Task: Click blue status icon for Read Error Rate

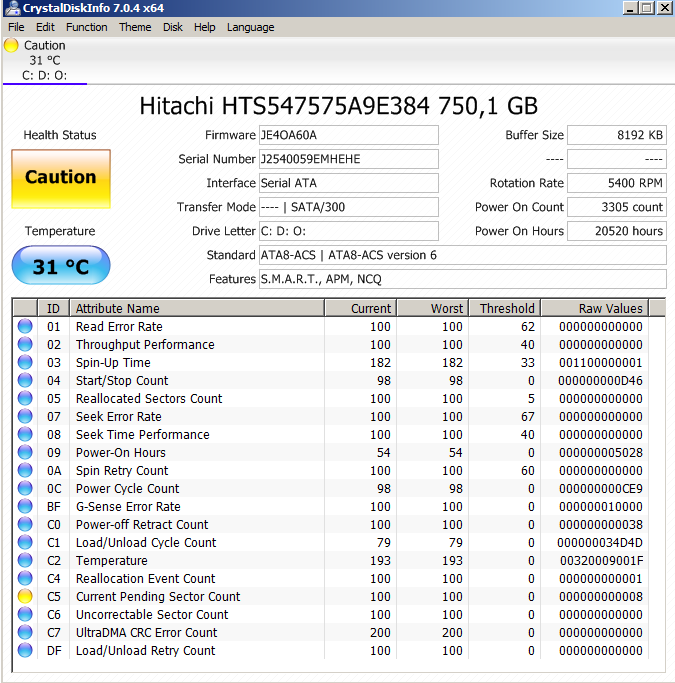Action: point(25,326)
